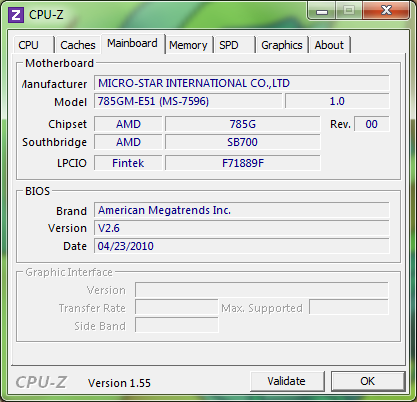Select the MICRO-STAR INTERNATIONAL manufacturer field
Viewport: 417px width, 402px height.
pyautogui.click(x=242, y=83)
